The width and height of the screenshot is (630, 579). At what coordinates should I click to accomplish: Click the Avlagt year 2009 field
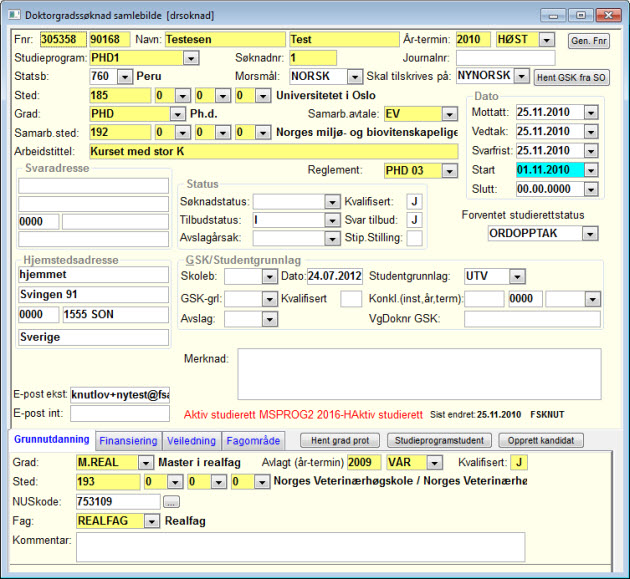364,462
